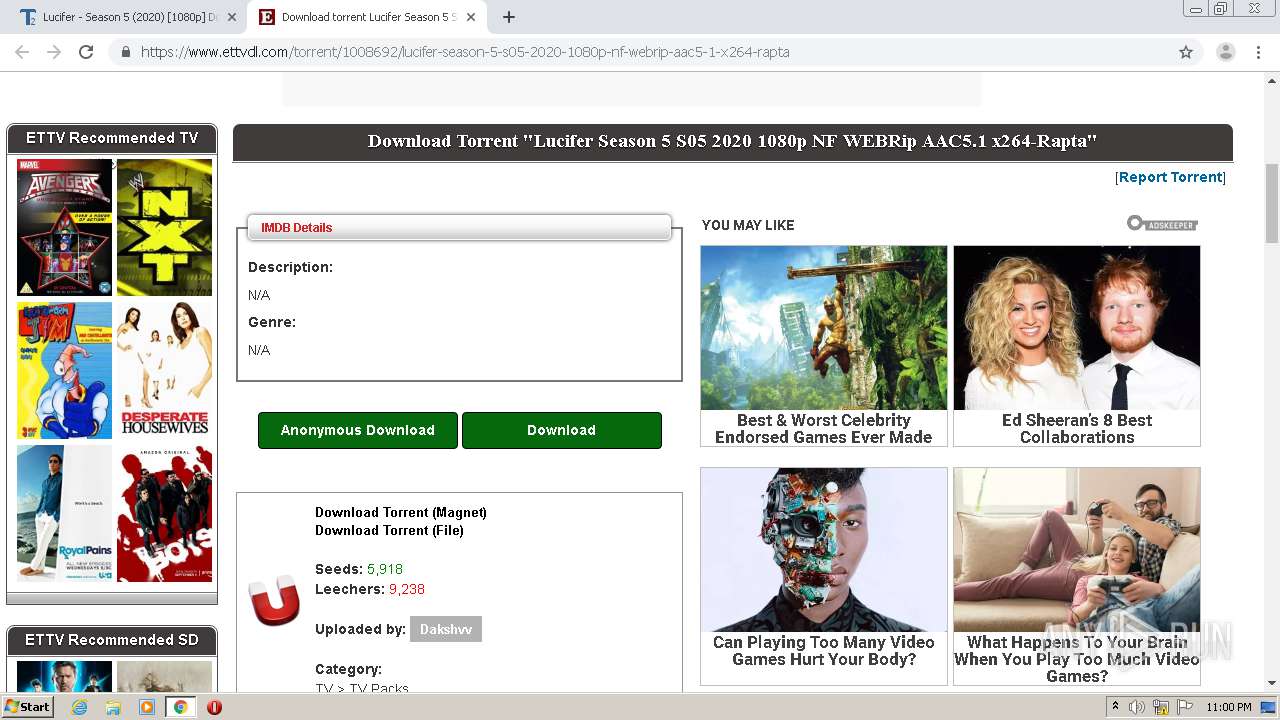Screen dimensions: 1280x720
Task: Bookmark this page with the star icon
Action: click(1186, 52)
